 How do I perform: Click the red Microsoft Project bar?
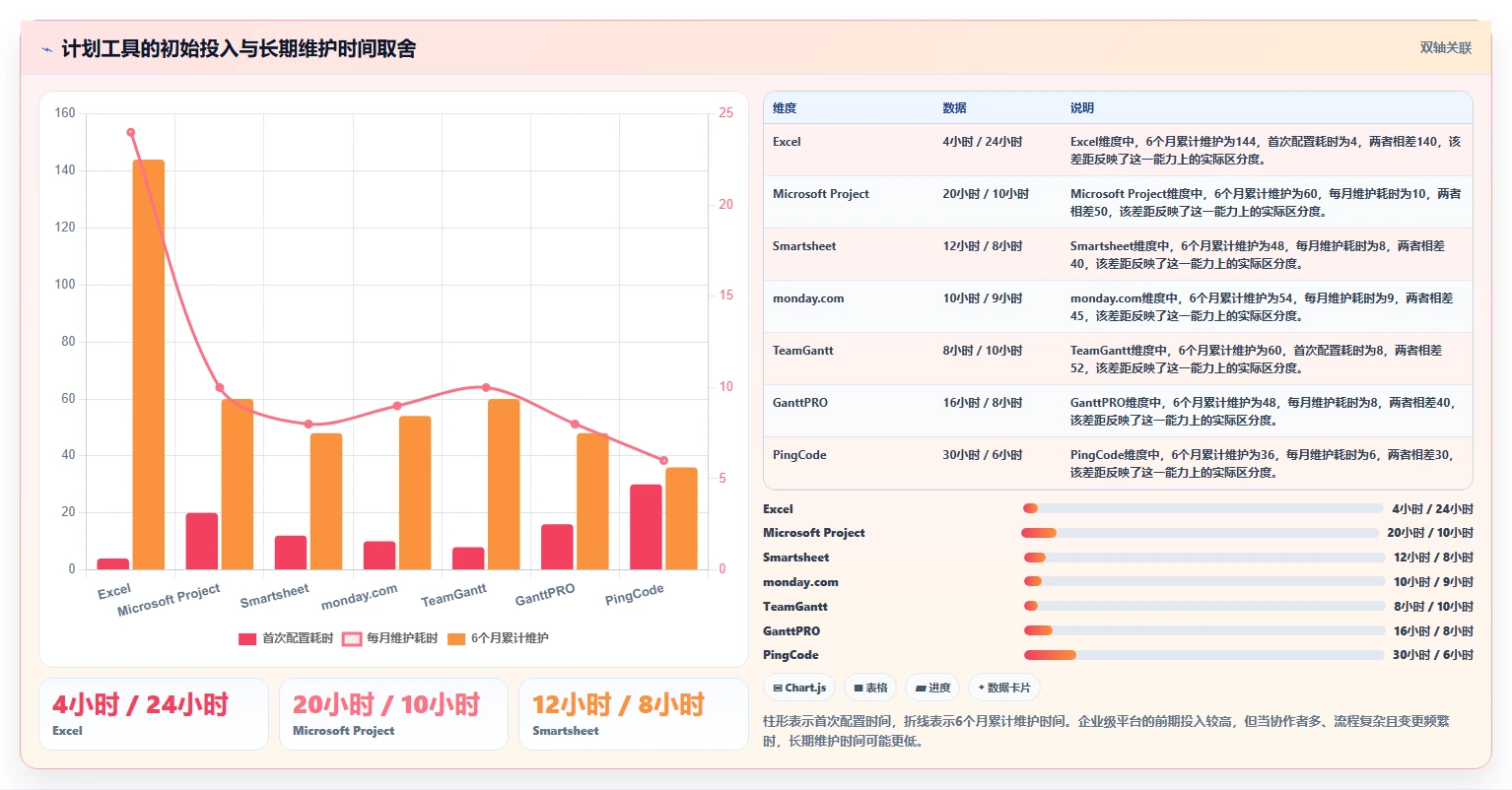202,541
